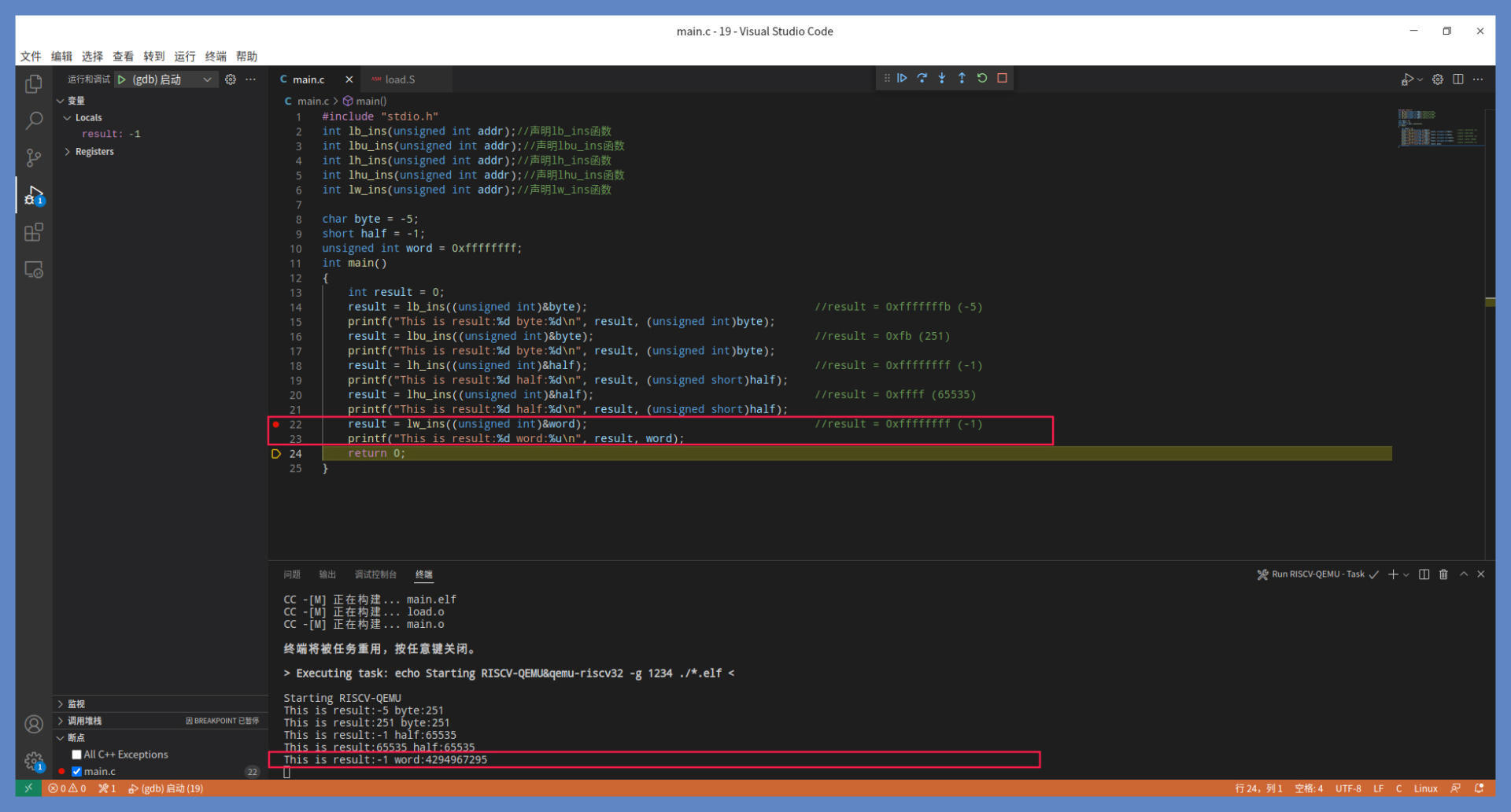The width and height of the screenshot is (1511, 812).
Task: Enable the All C++ Exceptions checkbox
Action: 77,755
